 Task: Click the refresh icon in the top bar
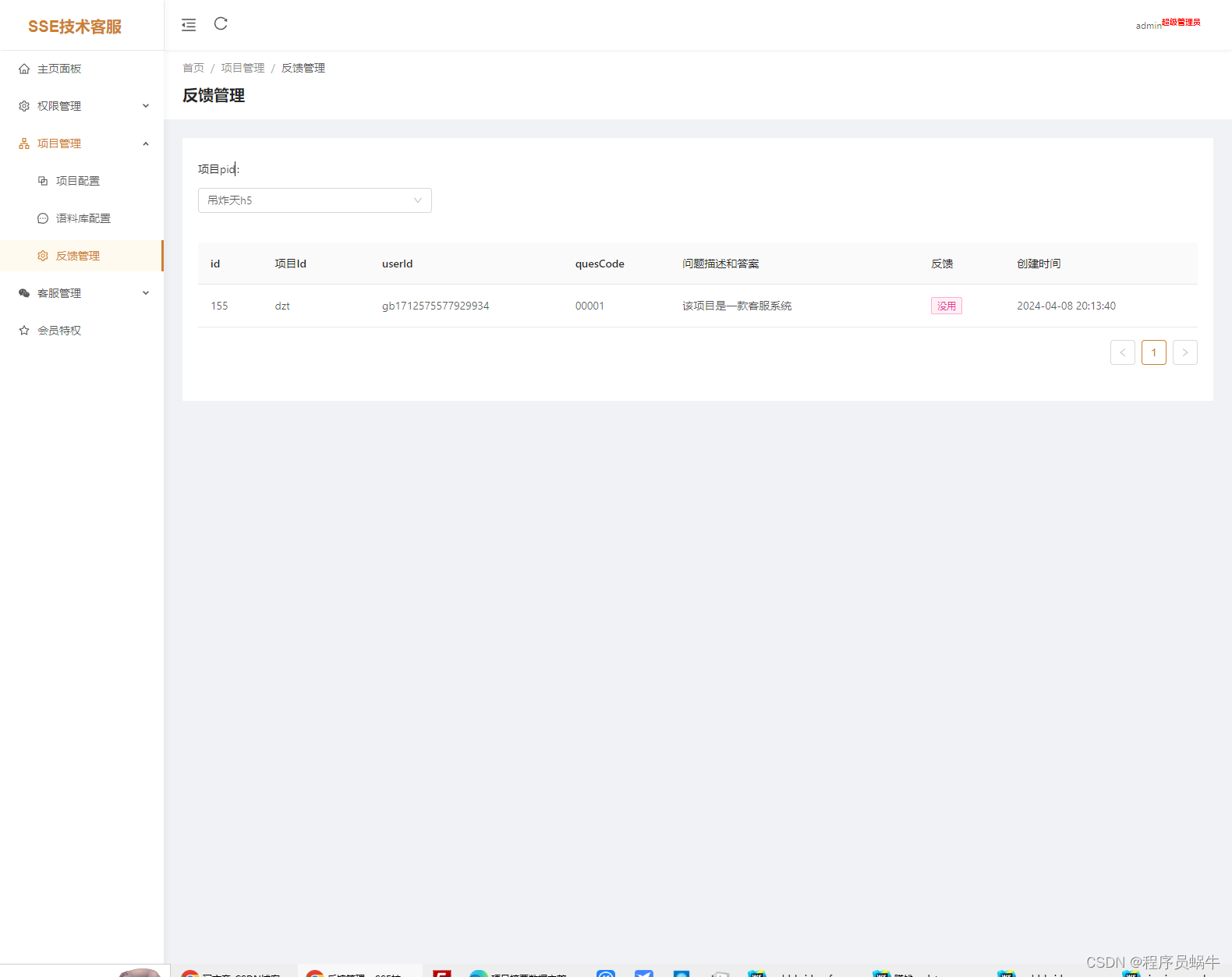[x=221, y=23]
